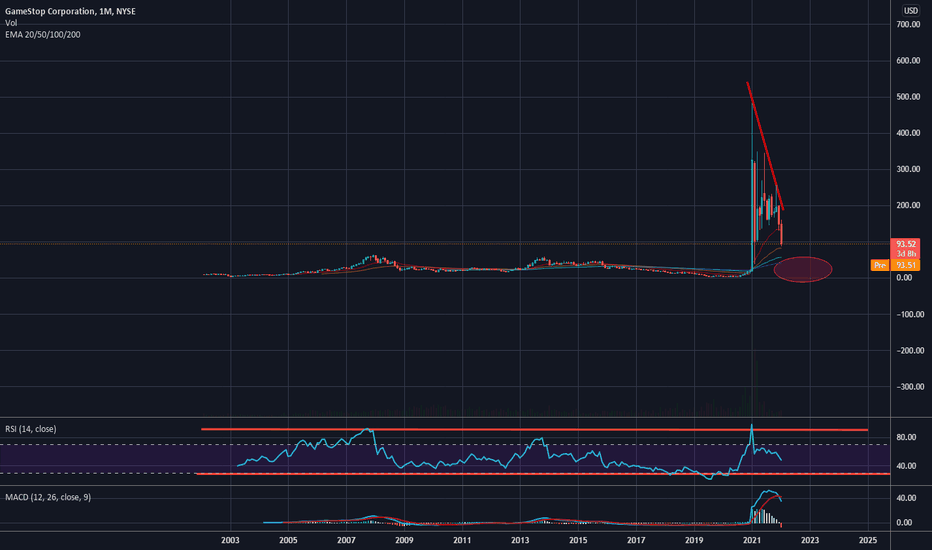Click the 2019 time axis label
The height and width of the screenshot is (550, 932).
[x=694, y=540]
